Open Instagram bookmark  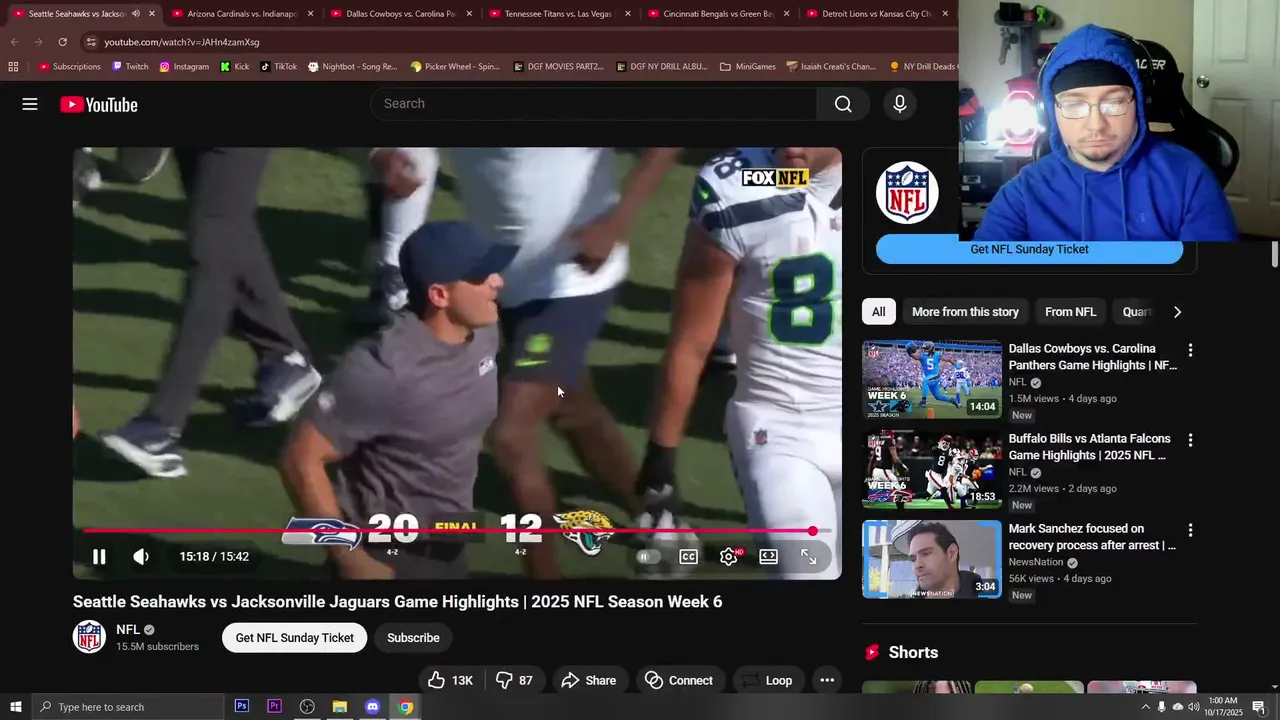184,67
